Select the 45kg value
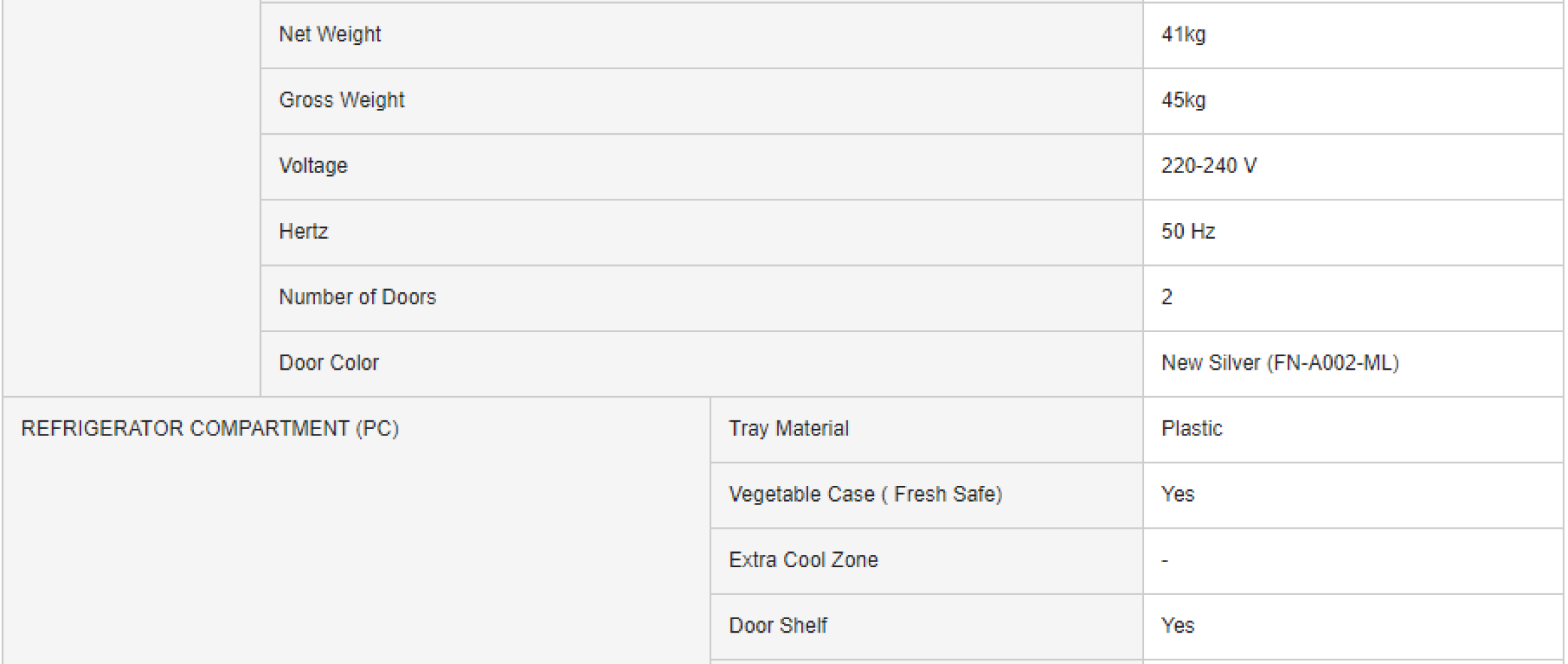 [1183, 100]
